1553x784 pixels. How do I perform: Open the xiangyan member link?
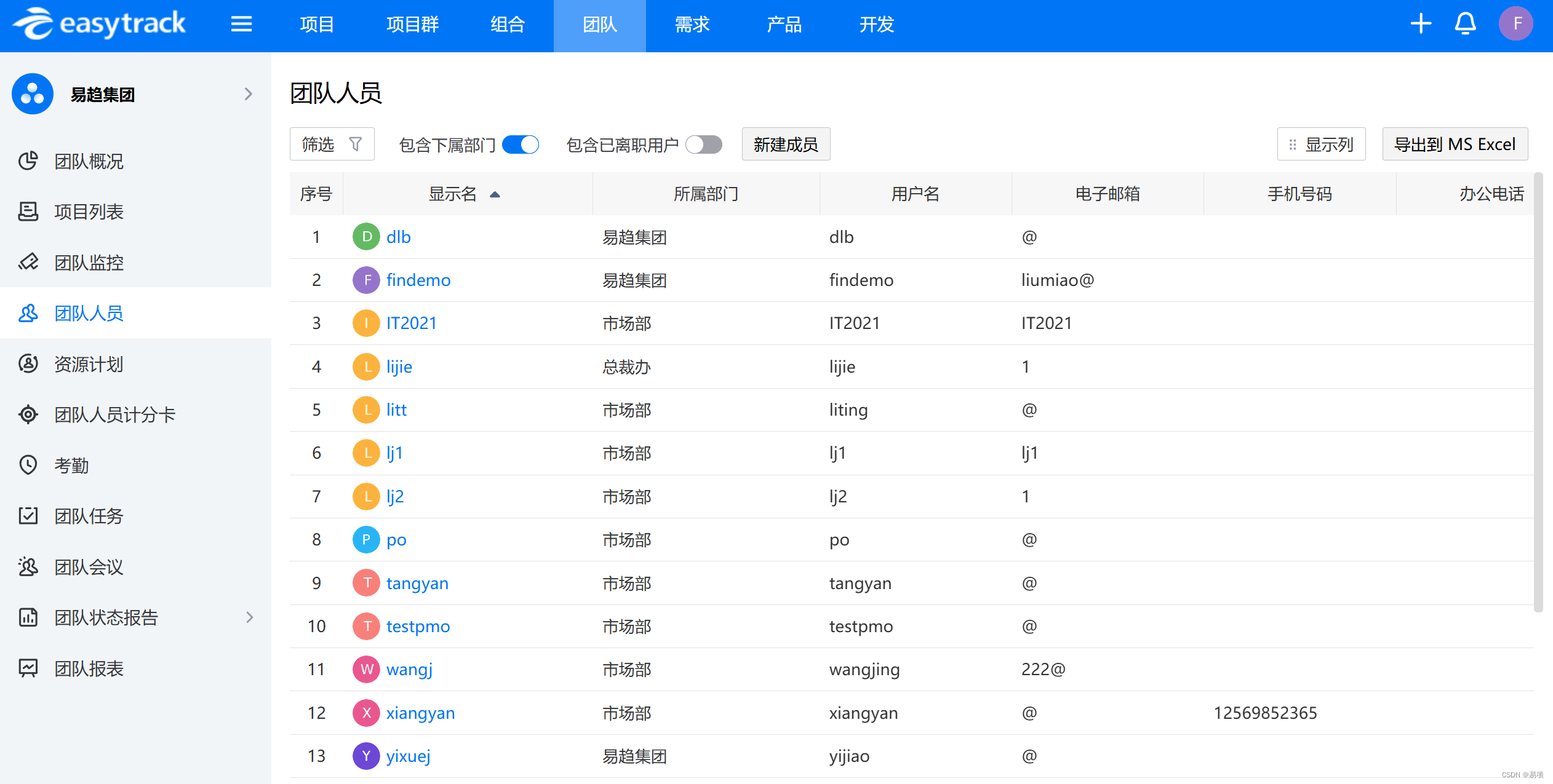[421, 713]
